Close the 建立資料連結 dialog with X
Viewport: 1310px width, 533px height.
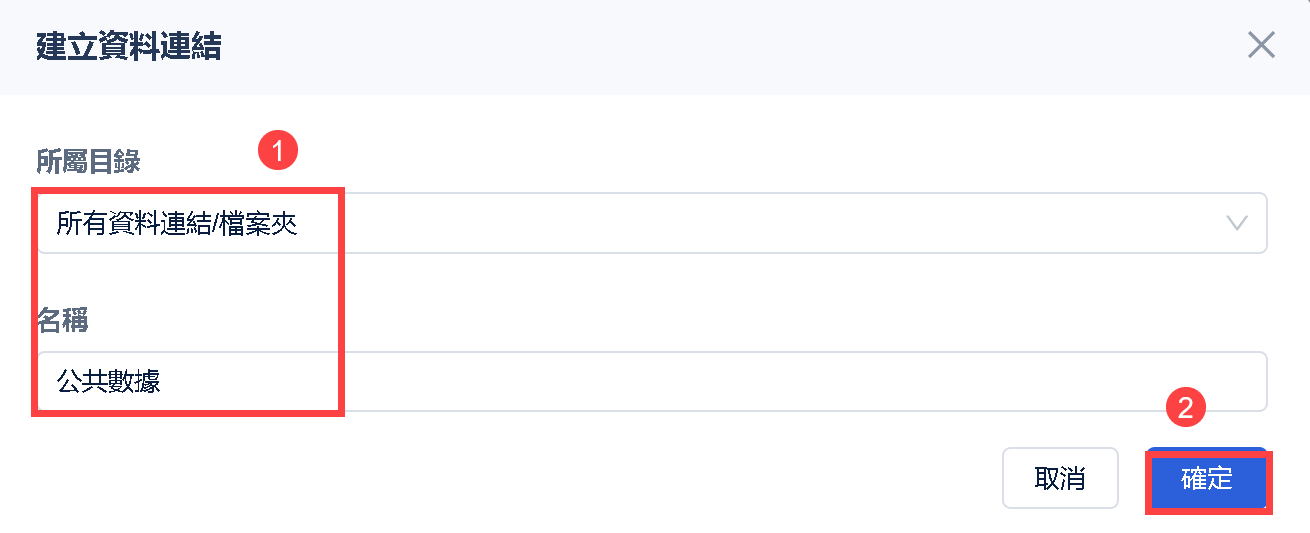(1261, 45)
